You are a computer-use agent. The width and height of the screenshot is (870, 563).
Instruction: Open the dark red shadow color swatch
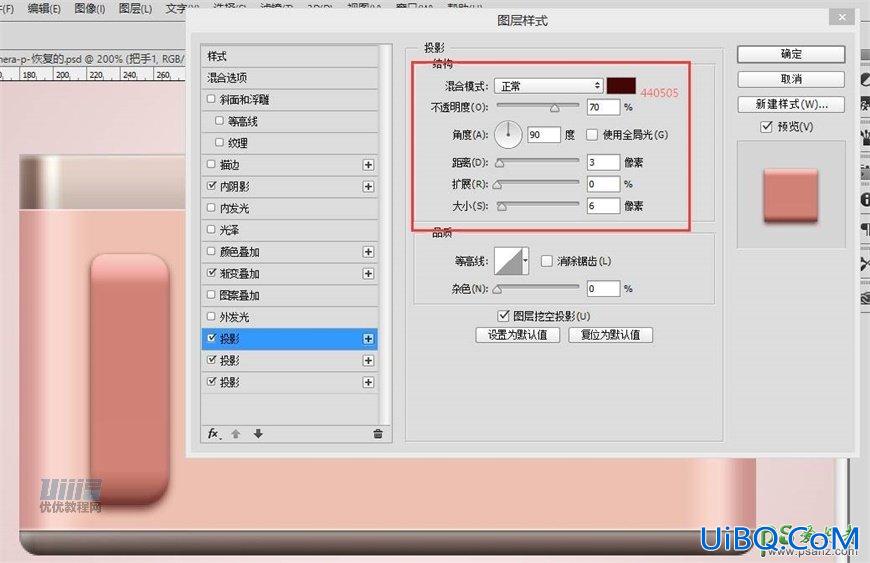point(621,86)
